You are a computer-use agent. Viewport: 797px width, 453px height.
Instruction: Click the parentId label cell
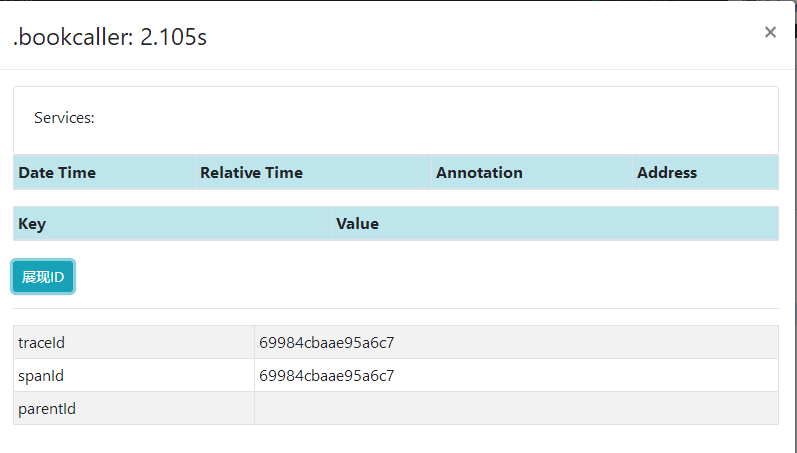pos(47,409)
